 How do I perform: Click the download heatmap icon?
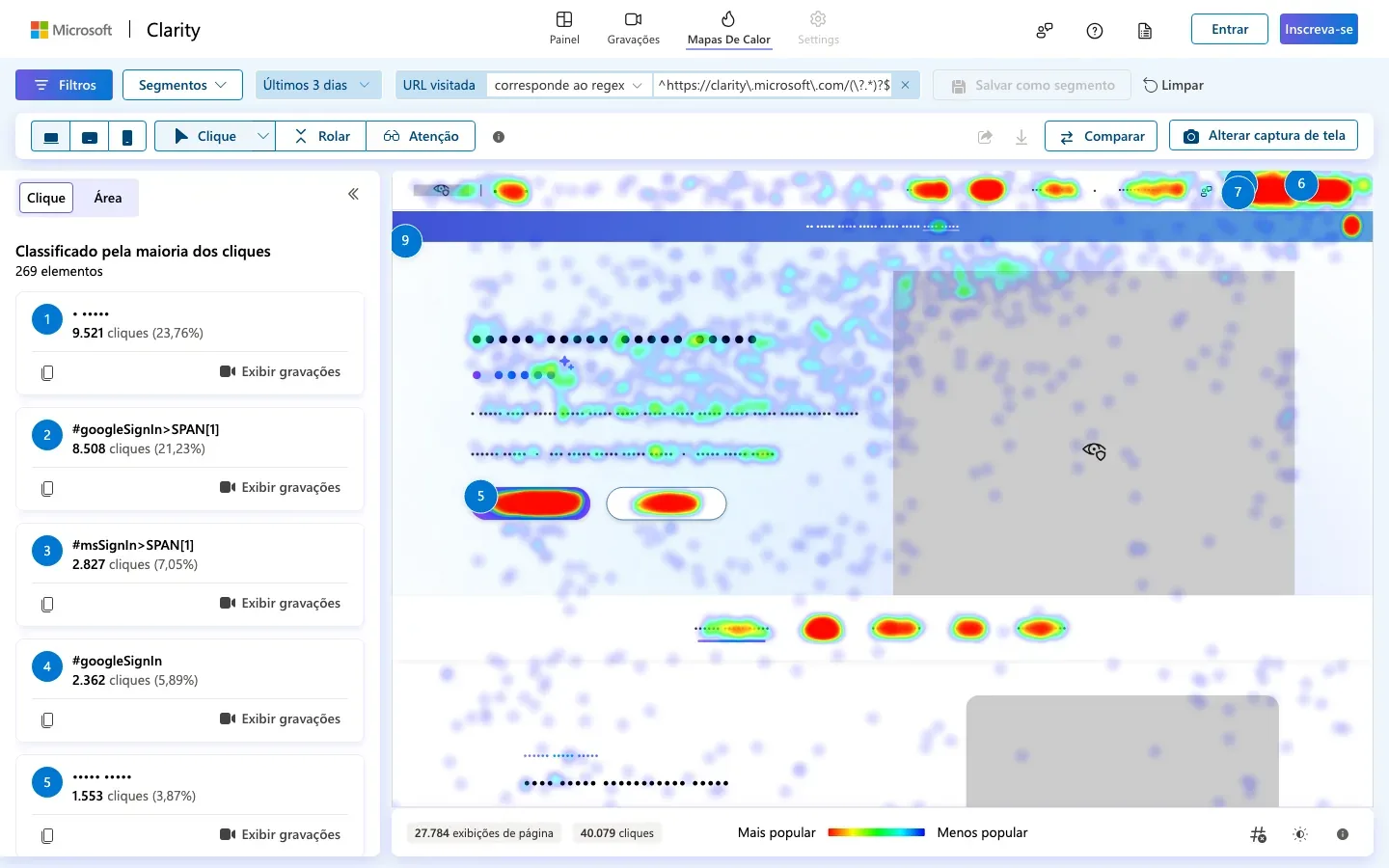(x=1021, y=137)
